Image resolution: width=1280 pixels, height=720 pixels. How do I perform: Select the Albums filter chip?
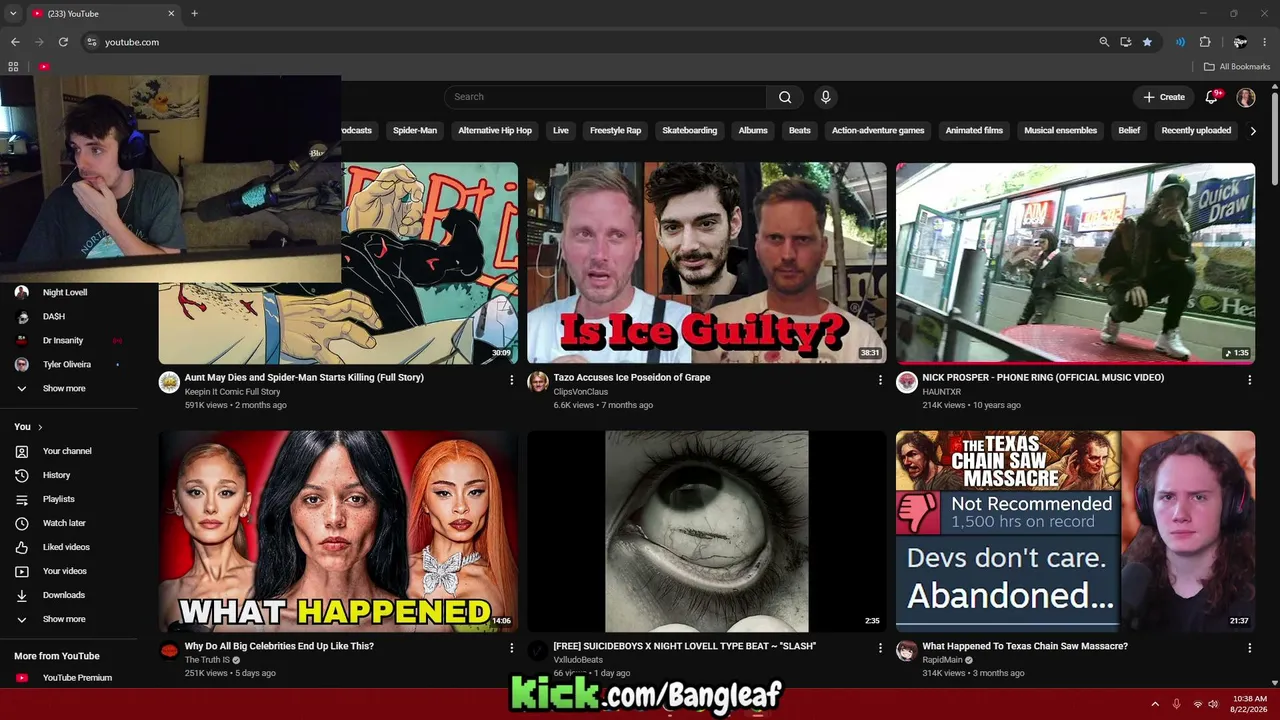(x=753, y=131)
